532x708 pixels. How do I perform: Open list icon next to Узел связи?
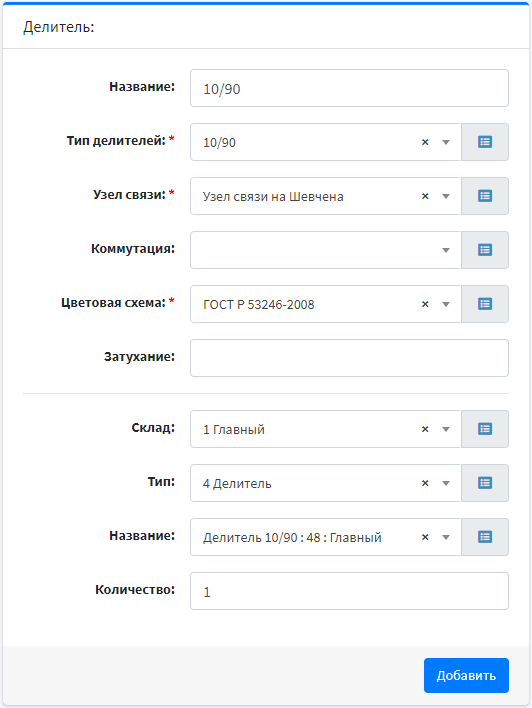point(485,196)
